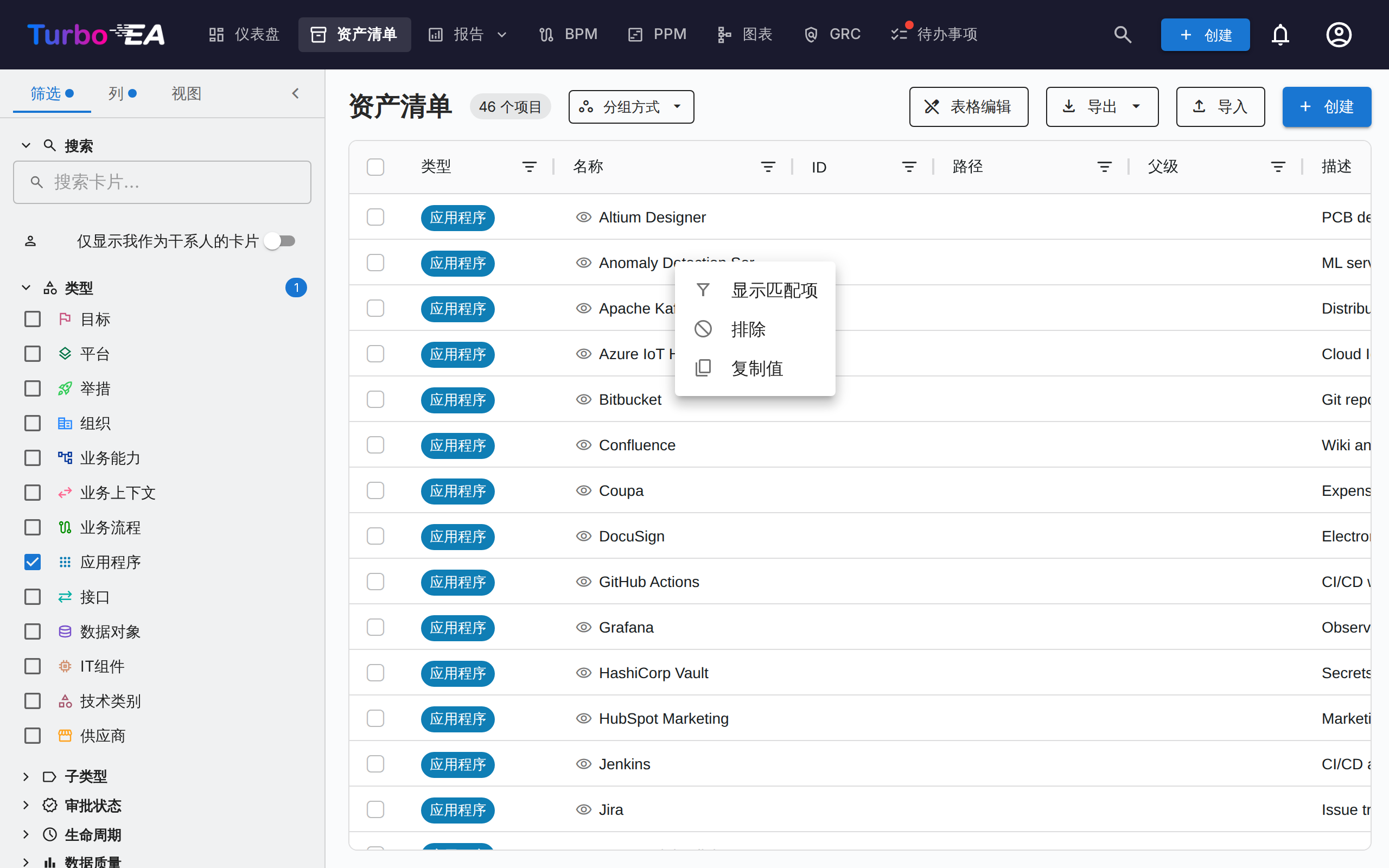Go to 仪表盘 in the navbar
1389x868 pixels.
(x=244, y=34)
